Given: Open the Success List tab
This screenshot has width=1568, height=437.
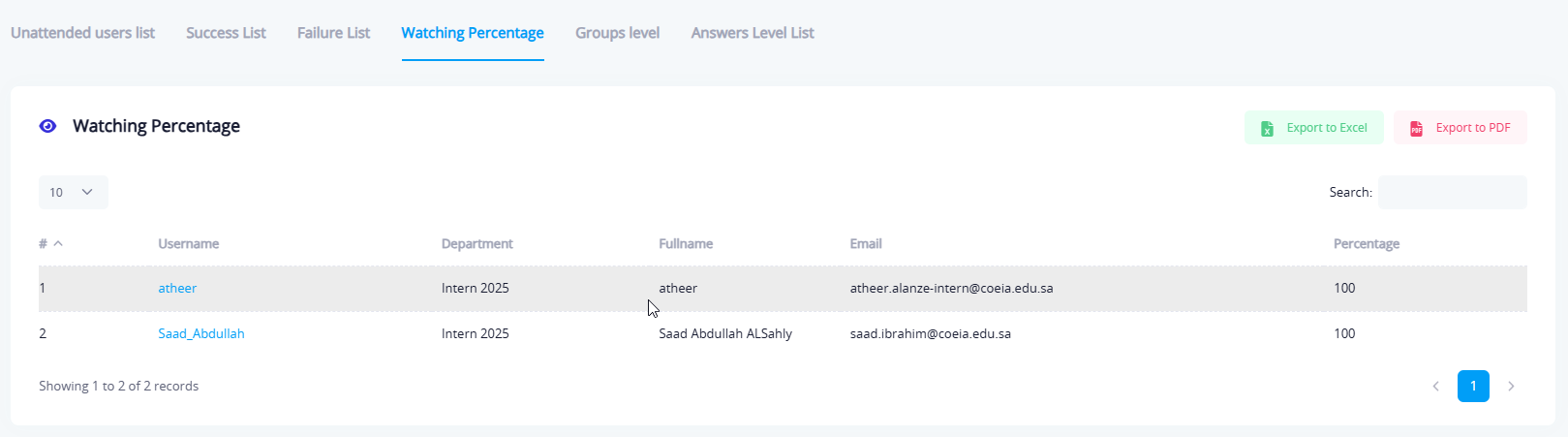Looking at the screenshot, I should coord(226,33).
